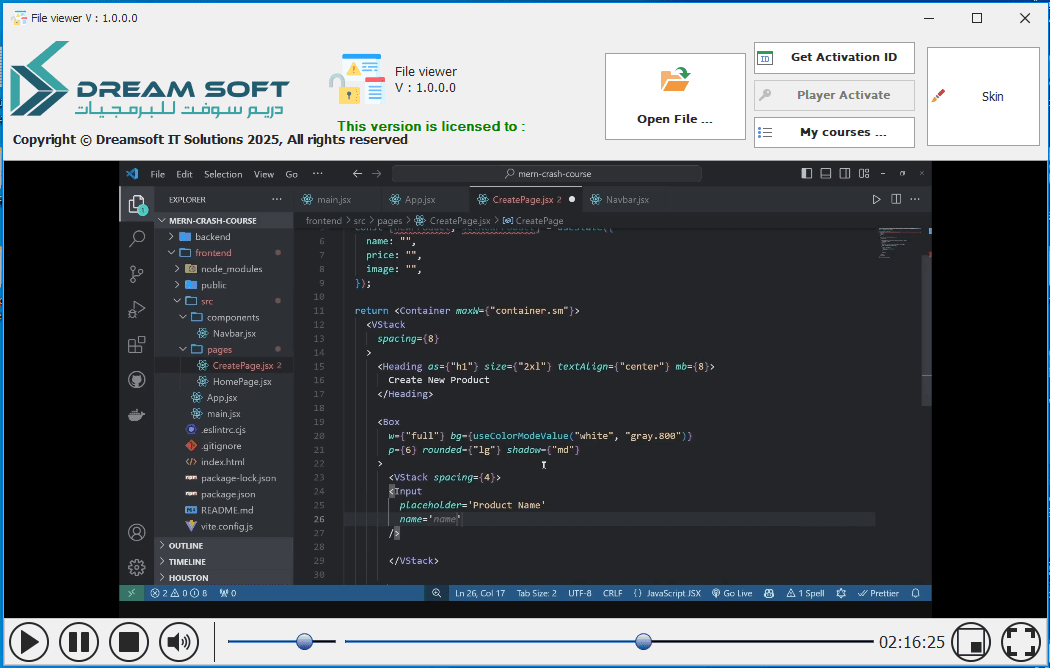The width and height of the screenshot is (1050, 668).
Task: Select the CreatePage.jsx editor tab
Action: pyautogui.click(x=526, y=199)
